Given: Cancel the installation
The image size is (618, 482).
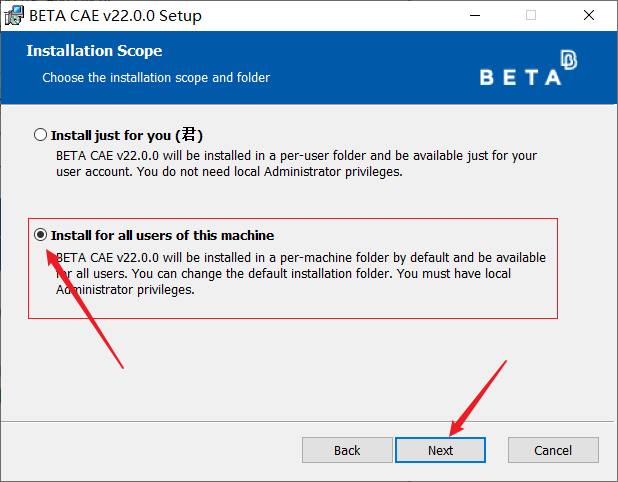Looking at the screenshot, I should coord(553,450).
